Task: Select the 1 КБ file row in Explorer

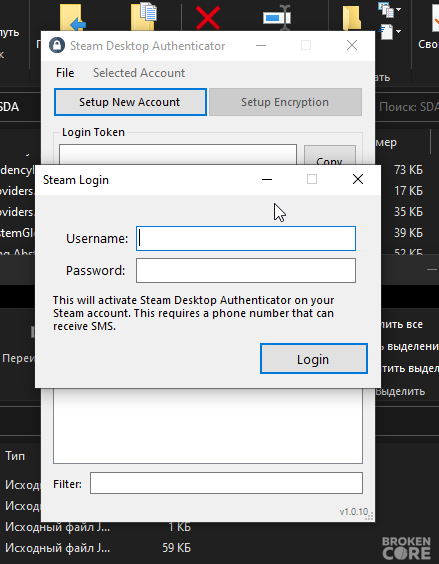Action: pyautogui.click(x=97, y=527)
